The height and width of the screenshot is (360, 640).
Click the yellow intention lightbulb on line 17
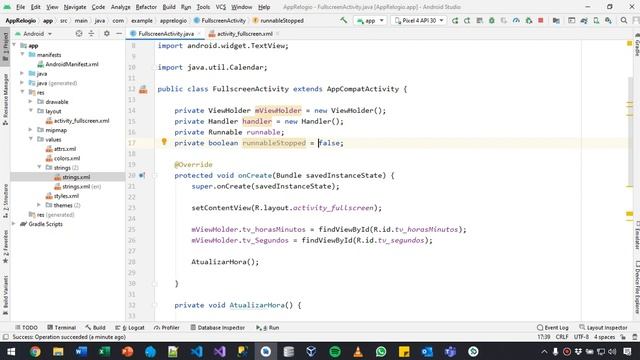tap(164, 142)
